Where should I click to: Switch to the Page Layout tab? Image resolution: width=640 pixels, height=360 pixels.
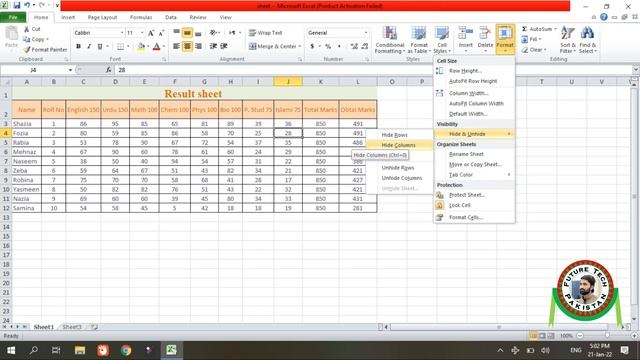[102, 17]
